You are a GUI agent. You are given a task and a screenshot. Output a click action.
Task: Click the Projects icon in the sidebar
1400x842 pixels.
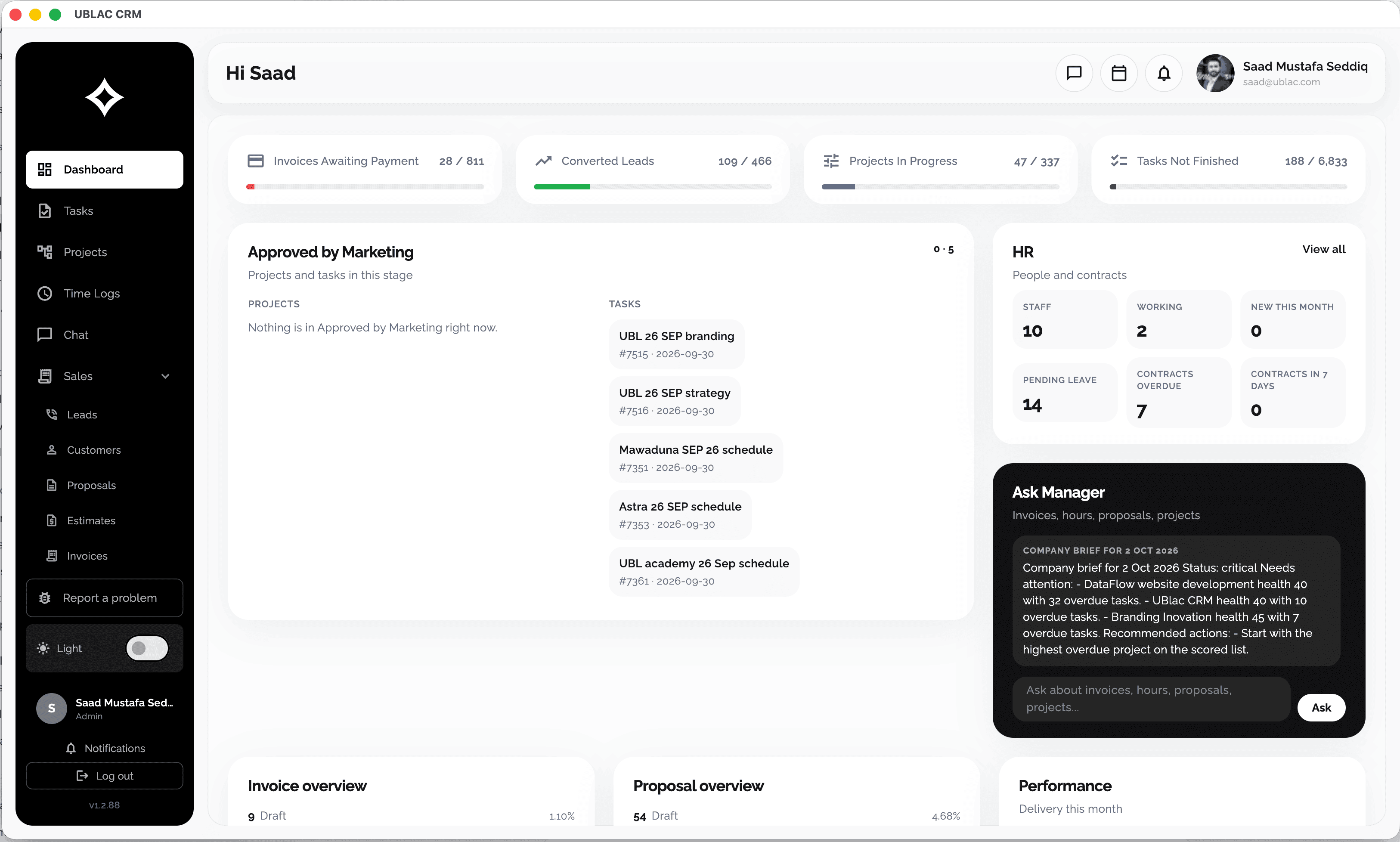(x=45, y=252)
